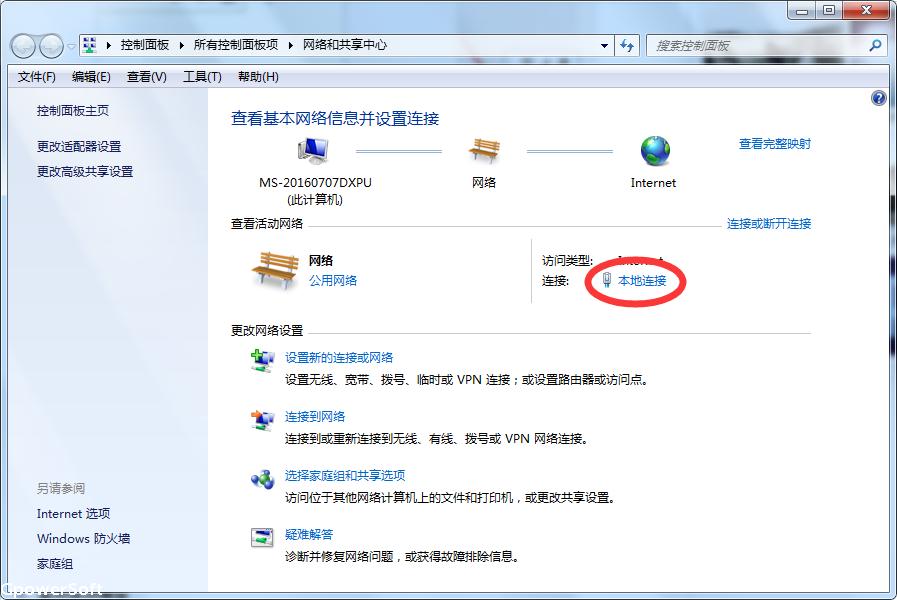The image size is (897, 600).
Task: Open 查看完整映射 link
Action: pyautogui.click(x=774, y=144)
